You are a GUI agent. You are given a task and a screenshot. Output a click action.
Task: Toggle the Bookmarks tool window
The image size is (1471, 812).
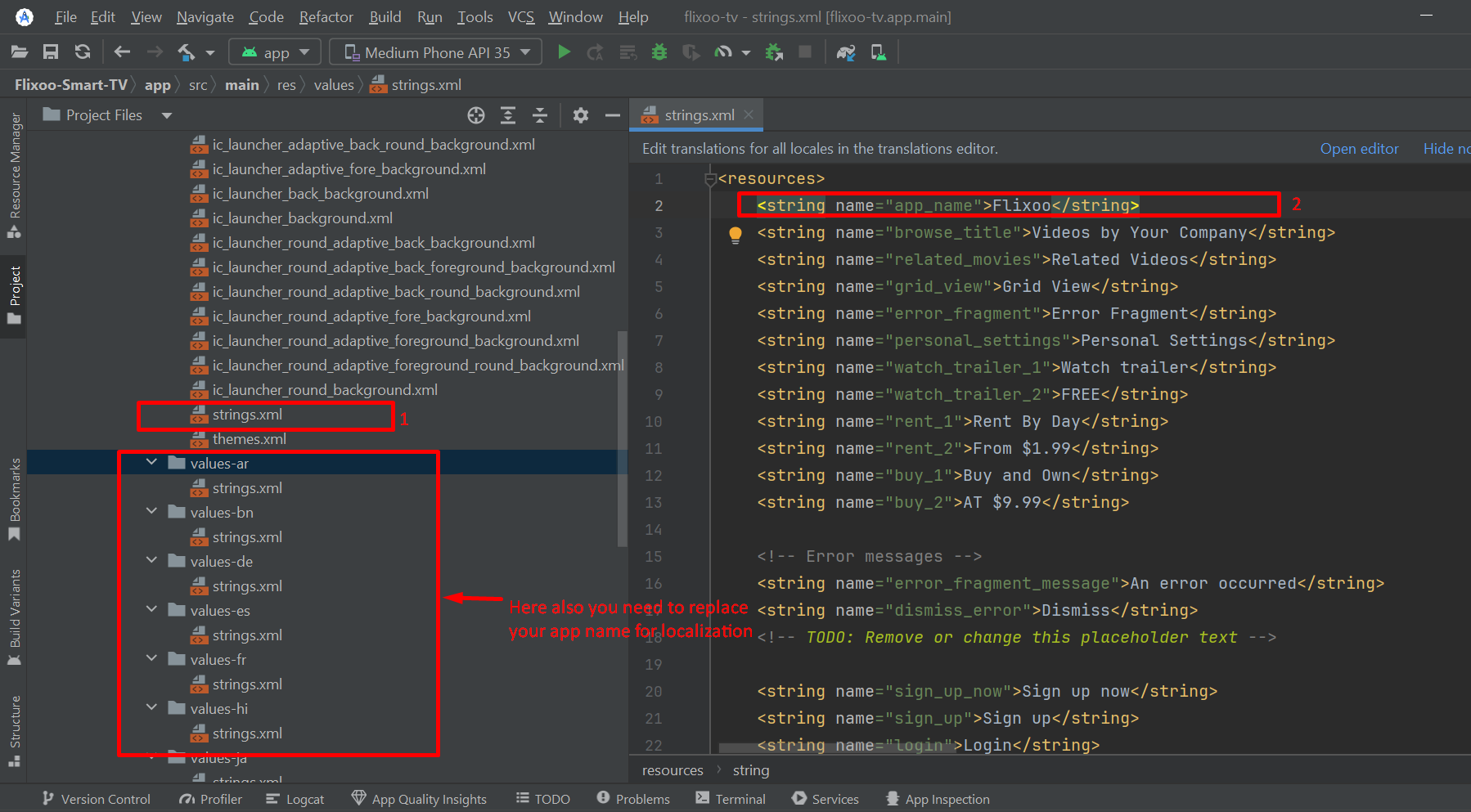14,499
